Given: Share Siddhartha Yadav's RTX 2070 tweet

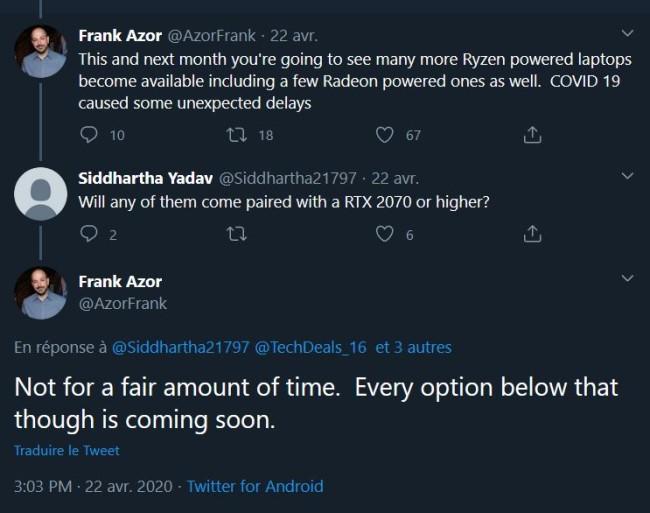Looking at the screenshot, I should coord(533,236).
